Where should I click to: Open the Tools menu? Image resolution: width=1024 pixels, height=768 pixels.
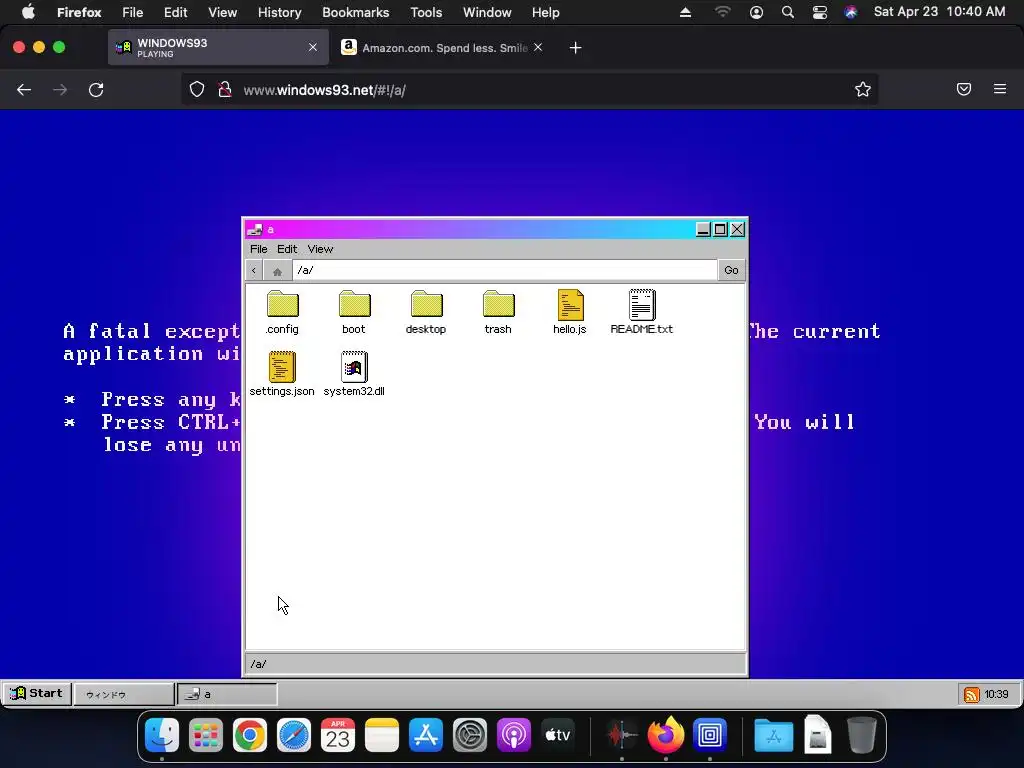pos(426,12)
